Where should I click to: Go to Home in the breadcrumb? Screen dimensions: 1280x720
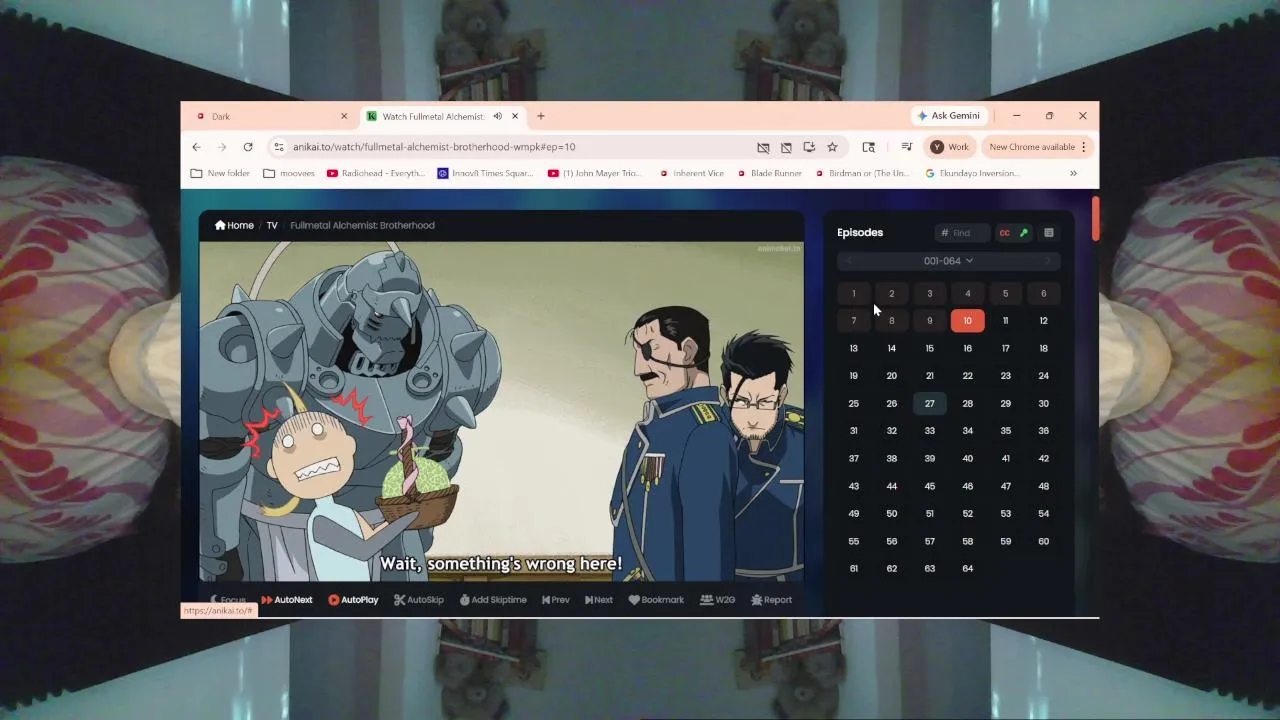click(x=234, y=225)
